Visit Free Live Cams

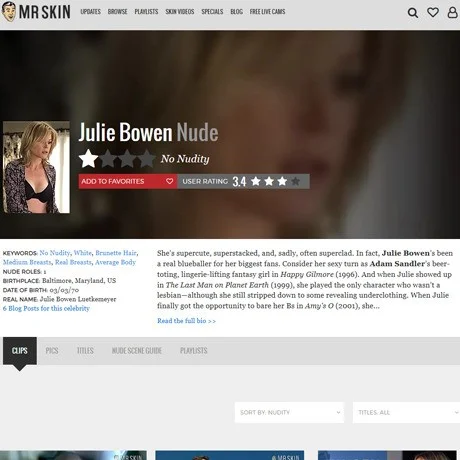point(267,12)
